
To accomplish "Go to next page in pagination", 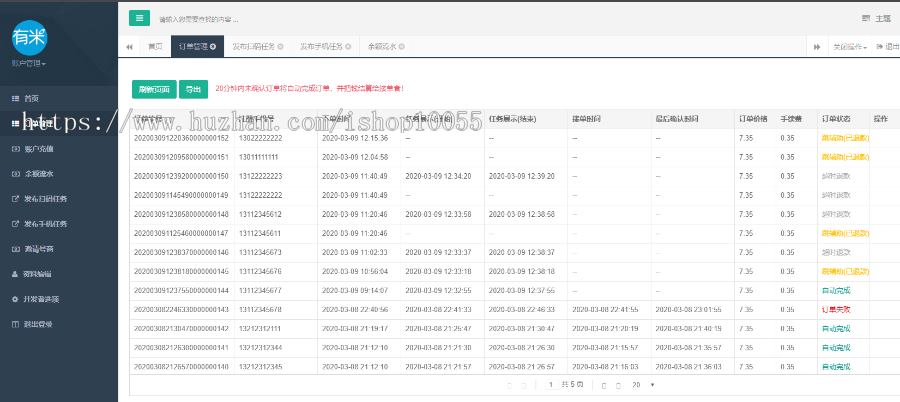I will pyautogui.click(x=604, y=385).
